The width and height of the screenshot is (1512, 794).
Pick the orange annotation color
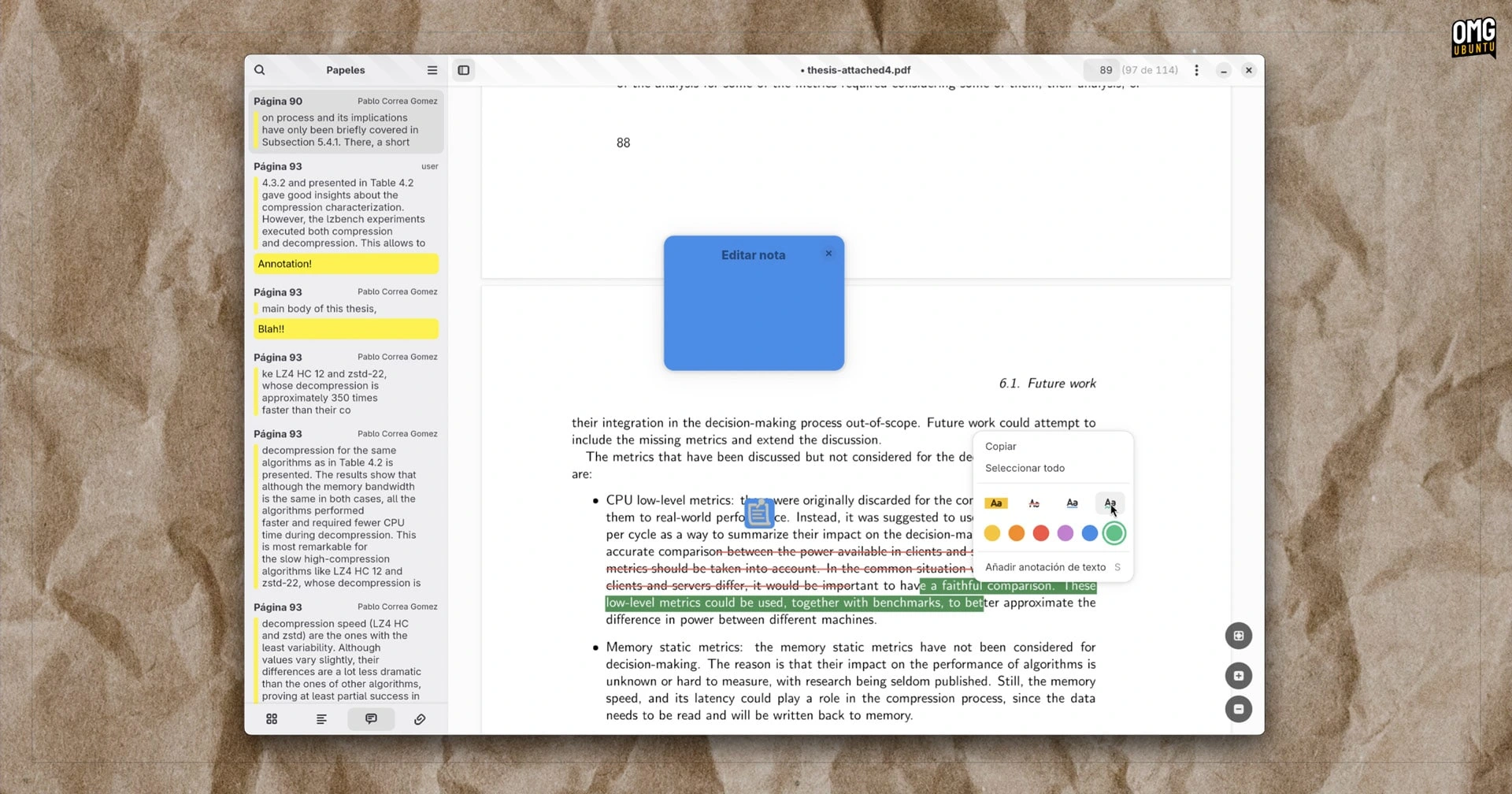(1017, 533)
